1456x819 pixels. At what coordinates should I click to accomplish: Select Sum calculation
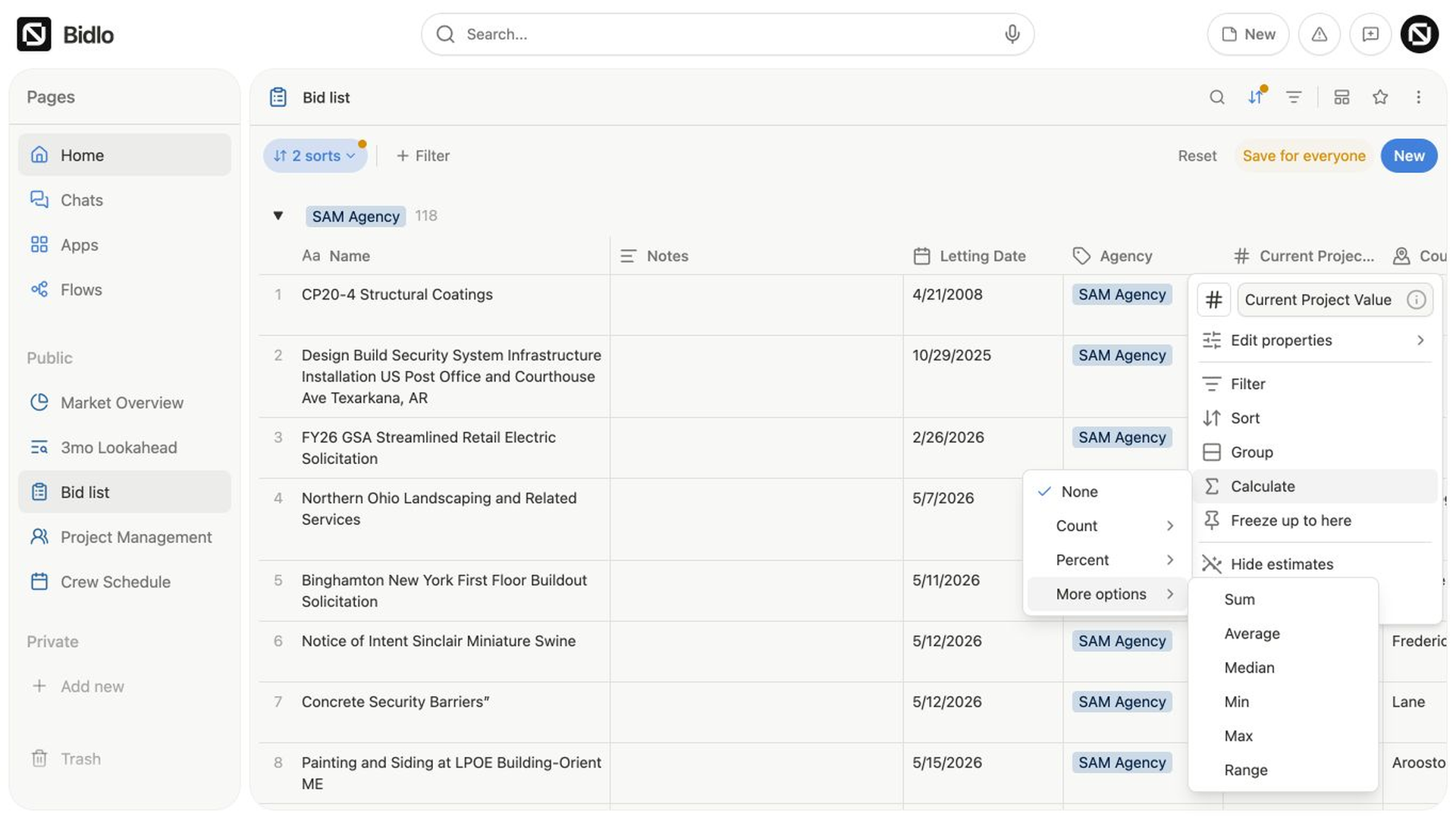[1282, 599]
